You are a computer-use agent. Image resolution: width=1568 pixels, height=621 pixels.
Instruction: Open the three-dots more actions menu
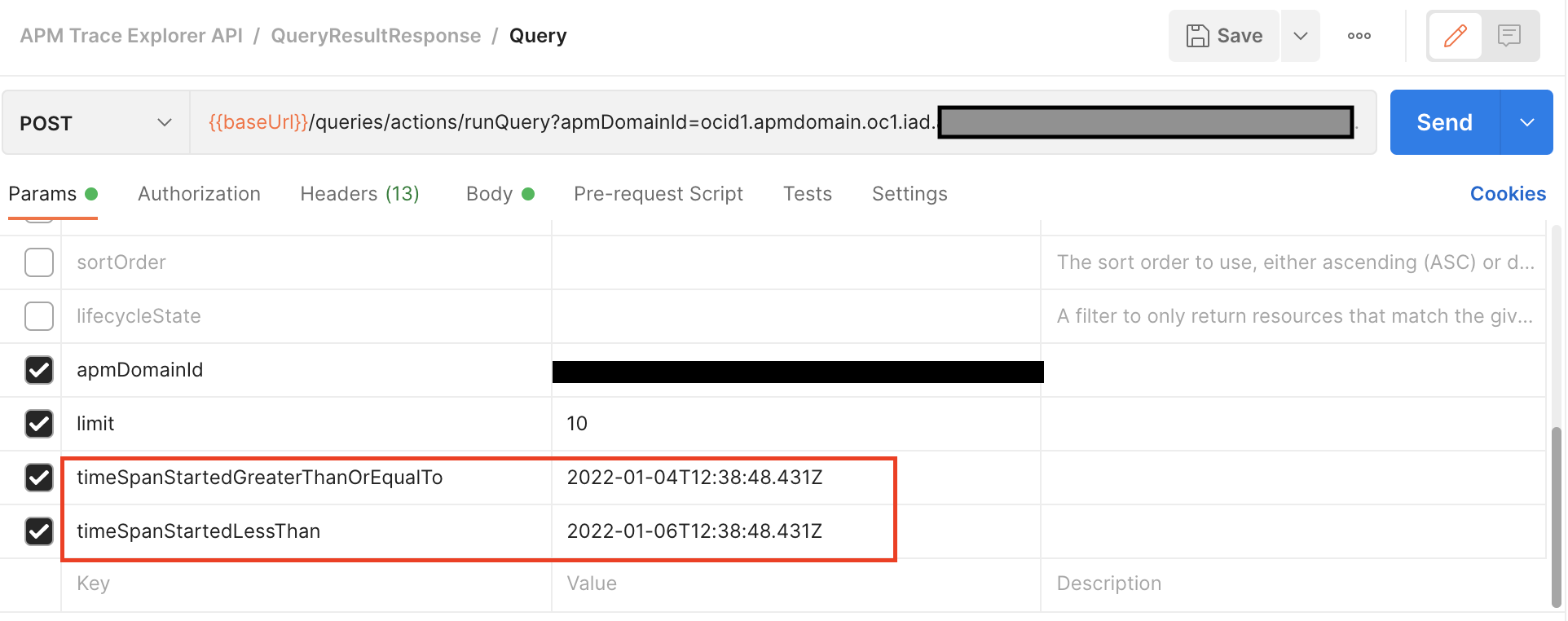[x=1359, y=36]
